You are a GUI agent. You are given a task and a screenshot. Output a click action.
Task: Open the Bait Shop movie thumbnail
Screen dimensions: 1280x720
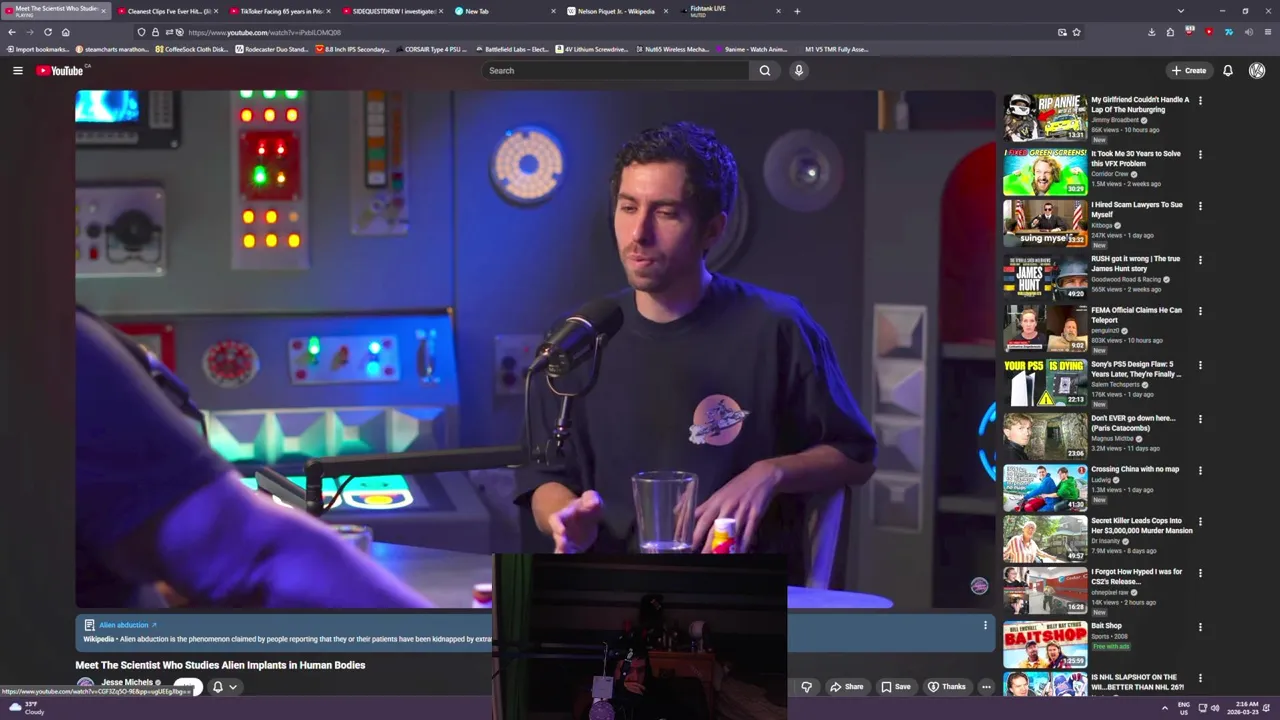[x=1045, y=645]
